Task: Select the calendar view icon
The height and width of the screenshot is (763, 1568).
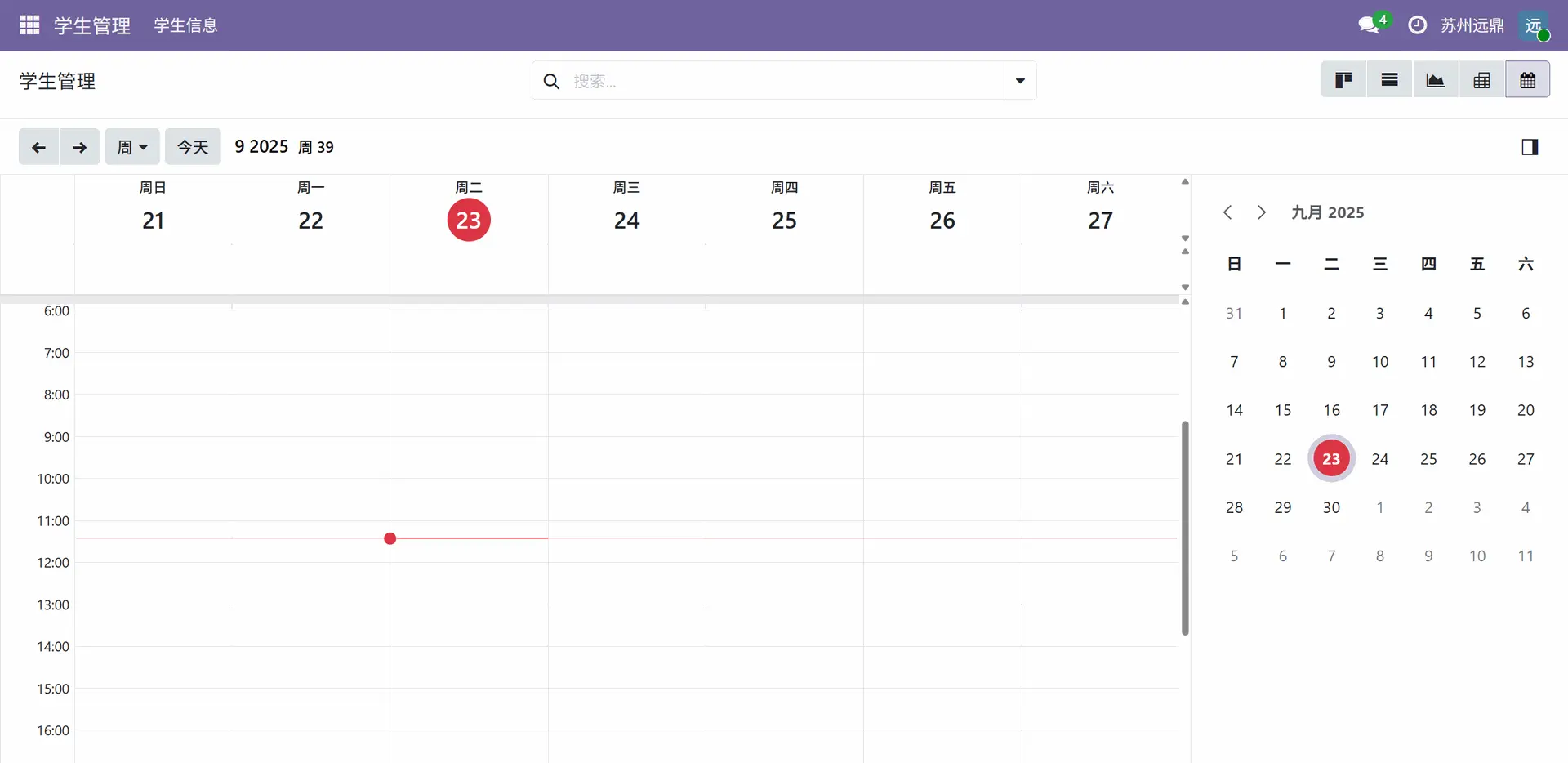Action: click(x=1527, y=80)
